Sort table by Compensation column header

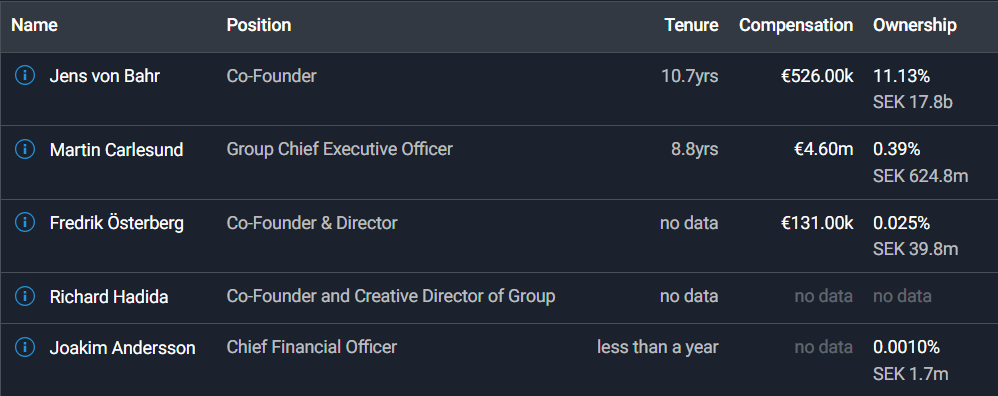coord(796,25)
